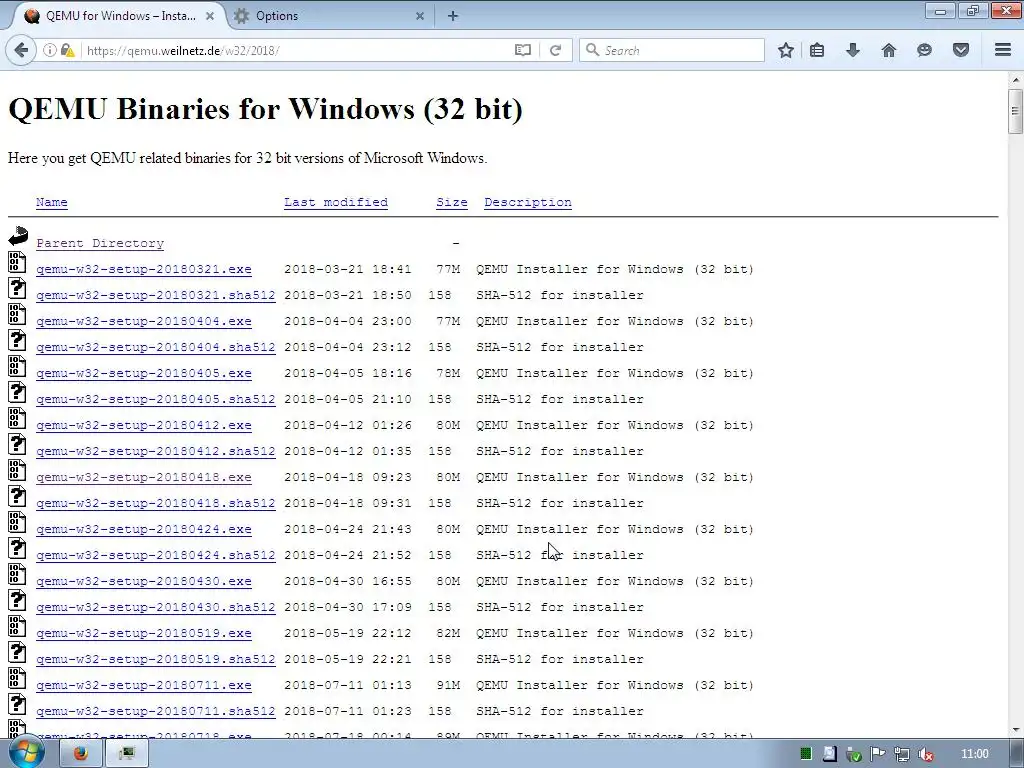Download qemu-w32-setup-20180412.exe
This screenshot has height=768, width=1024.
(x=144, y=425)
